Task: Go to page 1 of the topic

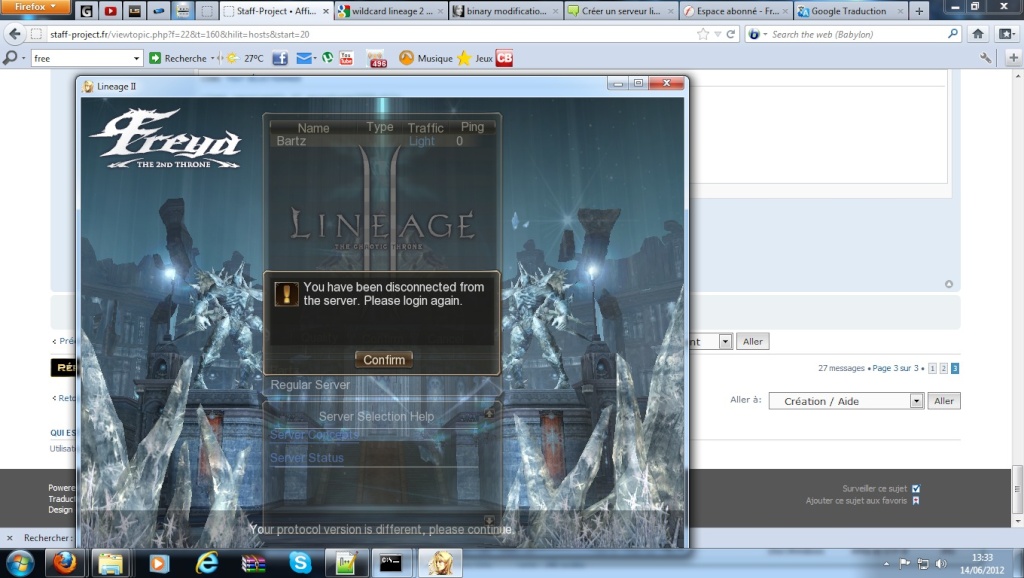Action: 933,368
